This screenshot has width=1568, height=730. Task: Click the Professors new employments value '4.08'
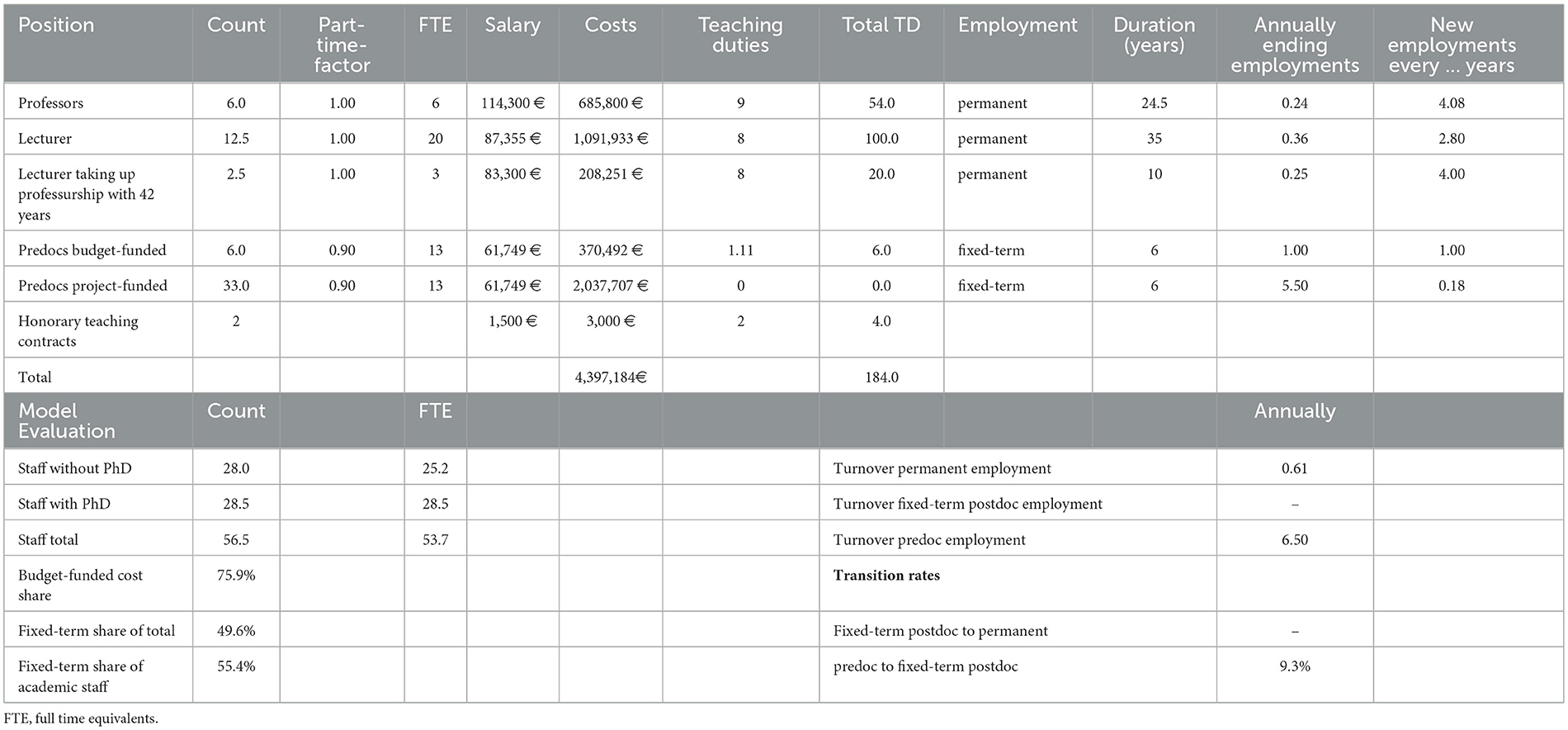tap(1452, 103)
